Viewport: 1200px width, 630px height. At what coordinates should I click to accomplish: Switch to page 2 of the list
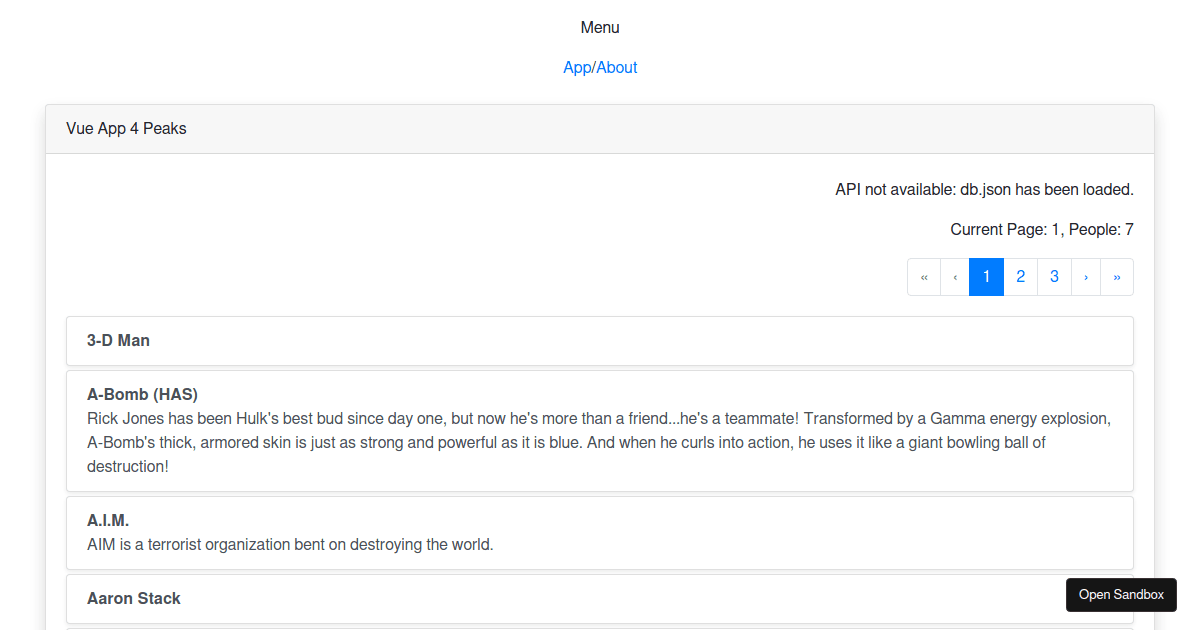(1020, 277)
